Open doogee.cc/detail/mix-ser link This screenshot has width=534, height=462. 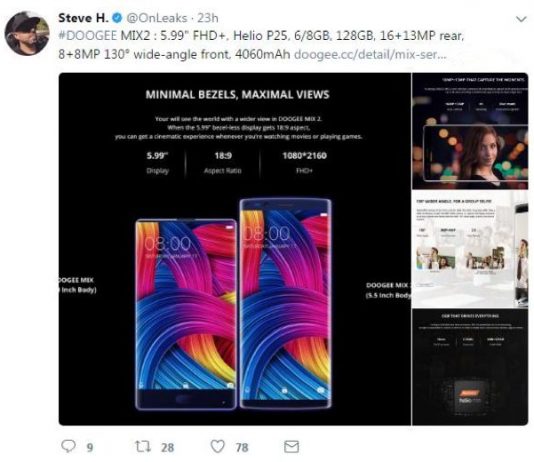pyautogui.click(x=370, y=54)
